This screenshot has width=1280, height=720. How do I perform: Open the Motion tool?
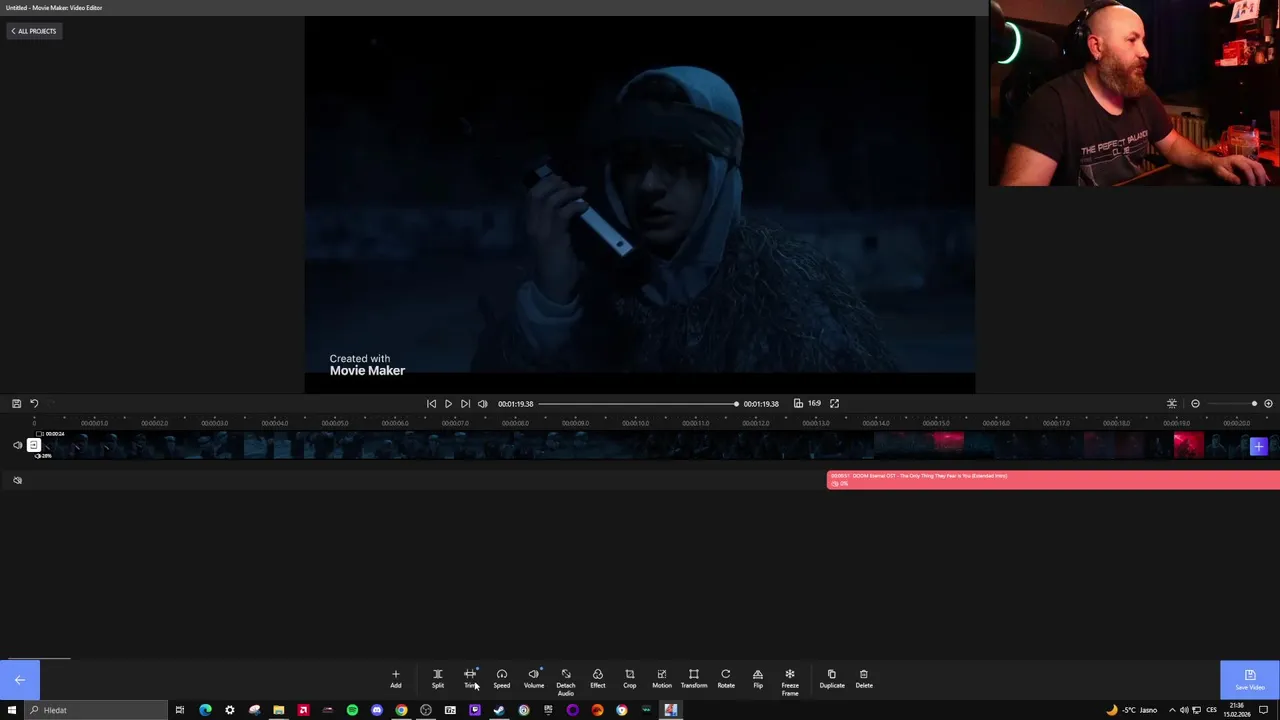click(x=662, y=679)
